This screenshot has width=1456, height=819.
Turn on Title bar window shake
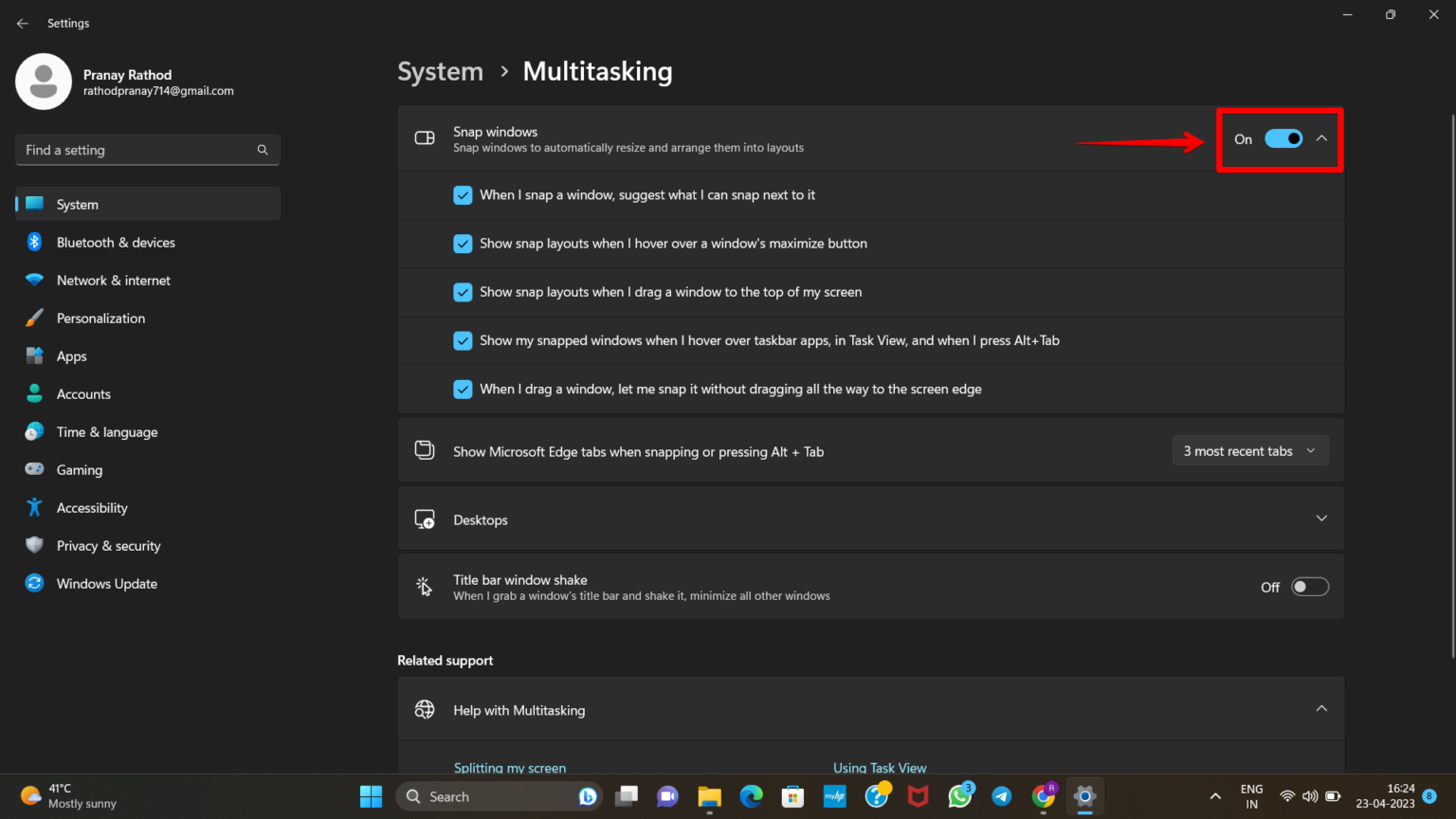(1310, 586)
